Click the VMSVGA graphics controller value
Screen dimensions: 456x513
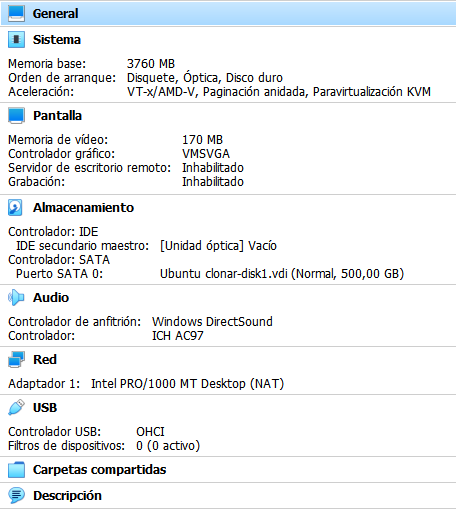click(x=206, y=154)
